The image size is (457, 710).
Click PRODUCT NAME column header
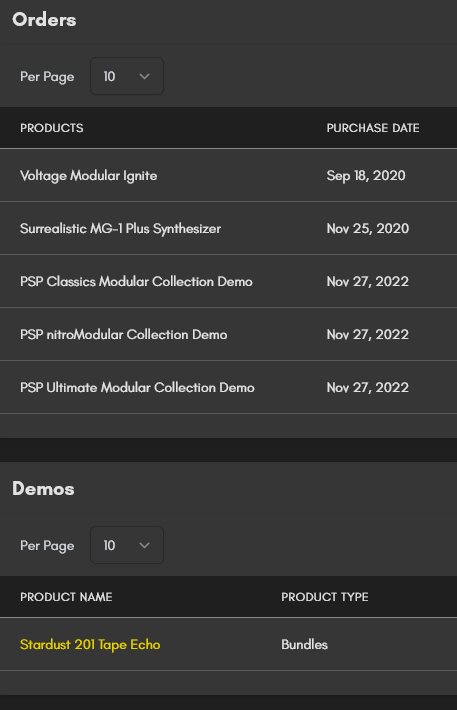pyautogui.click(x=66, y=597)
